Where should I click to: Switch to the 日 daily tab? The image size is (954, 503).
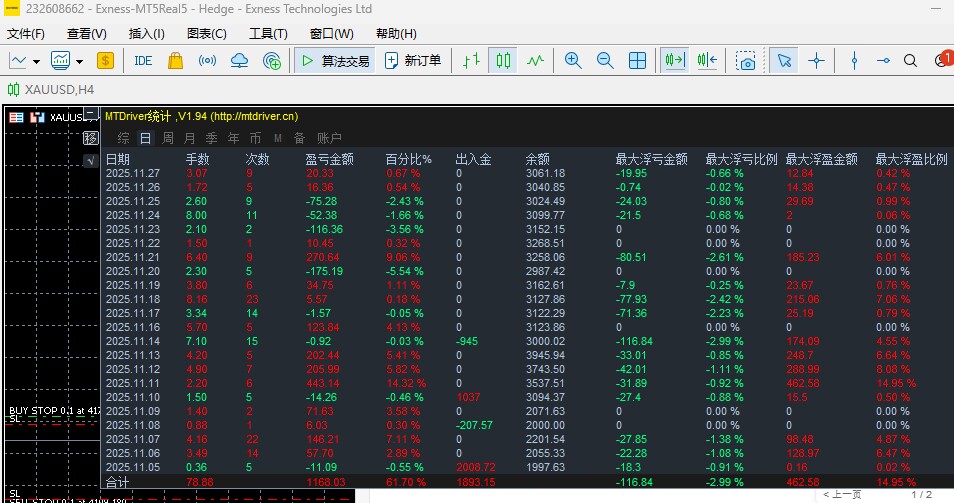[145, 138]
